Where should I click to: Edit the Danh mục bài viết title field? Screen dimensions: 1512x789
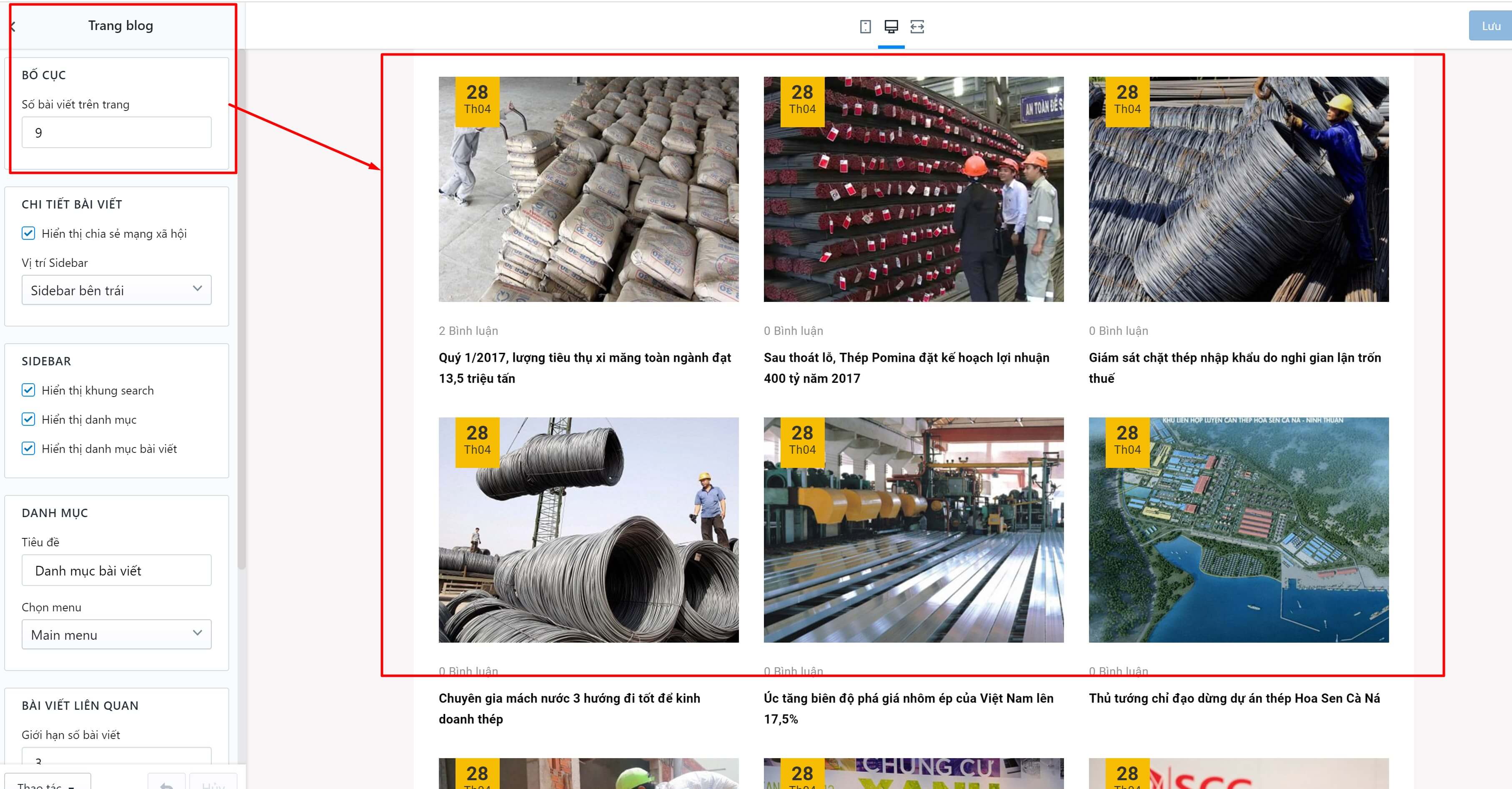point(116,570)
